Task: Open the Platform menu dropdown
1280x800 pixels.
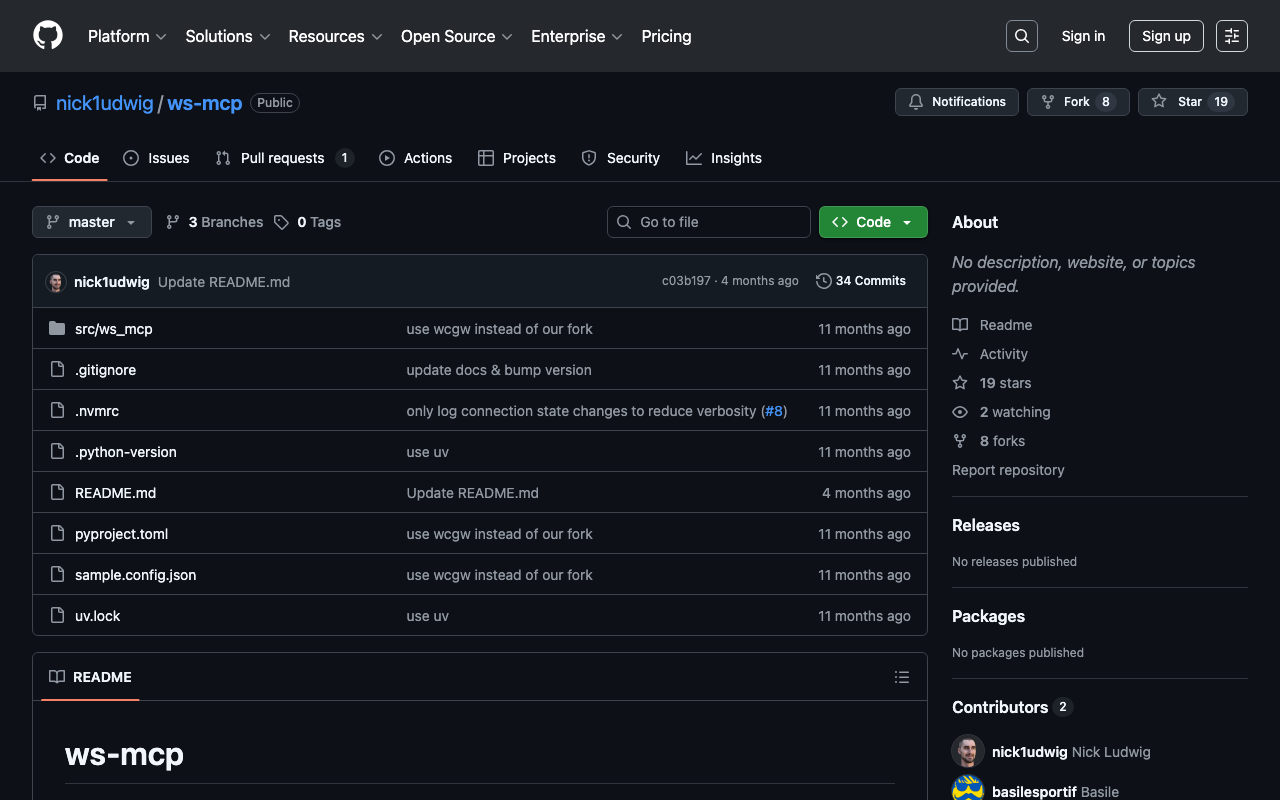Action: 127,36
